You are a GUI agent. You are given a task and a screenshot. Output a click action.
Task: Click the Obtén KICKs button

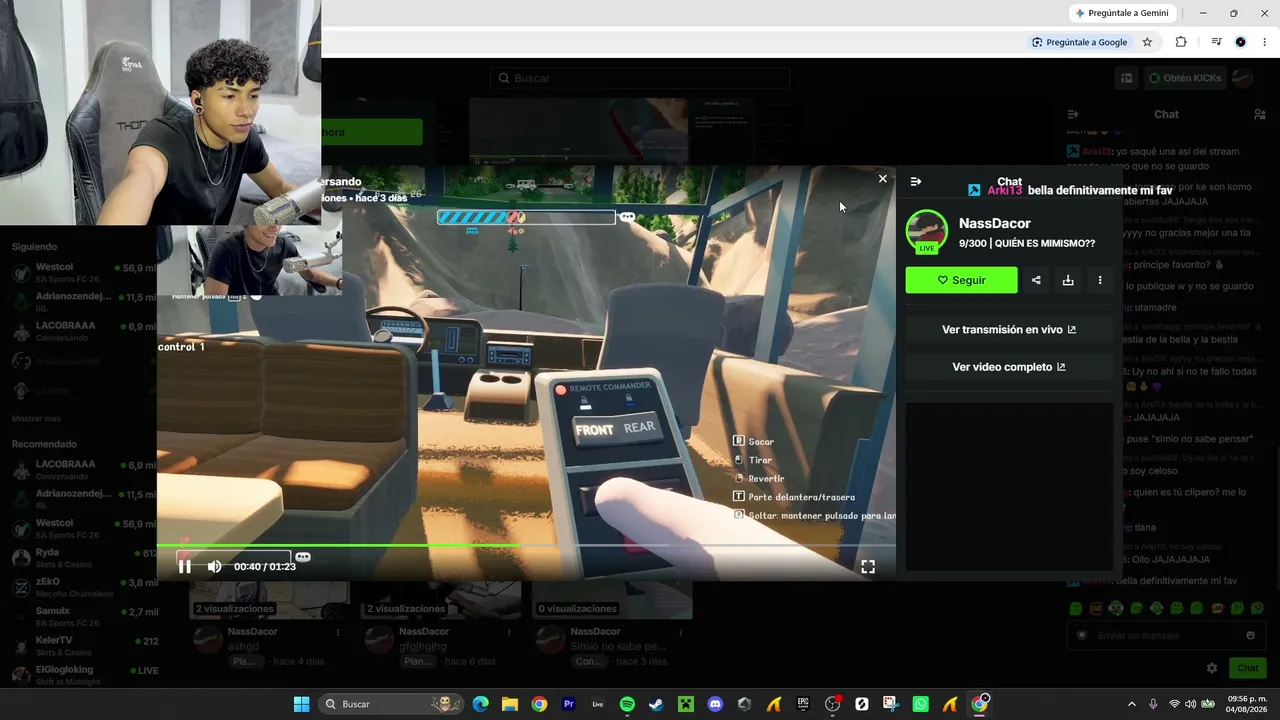click(1185, 78)
